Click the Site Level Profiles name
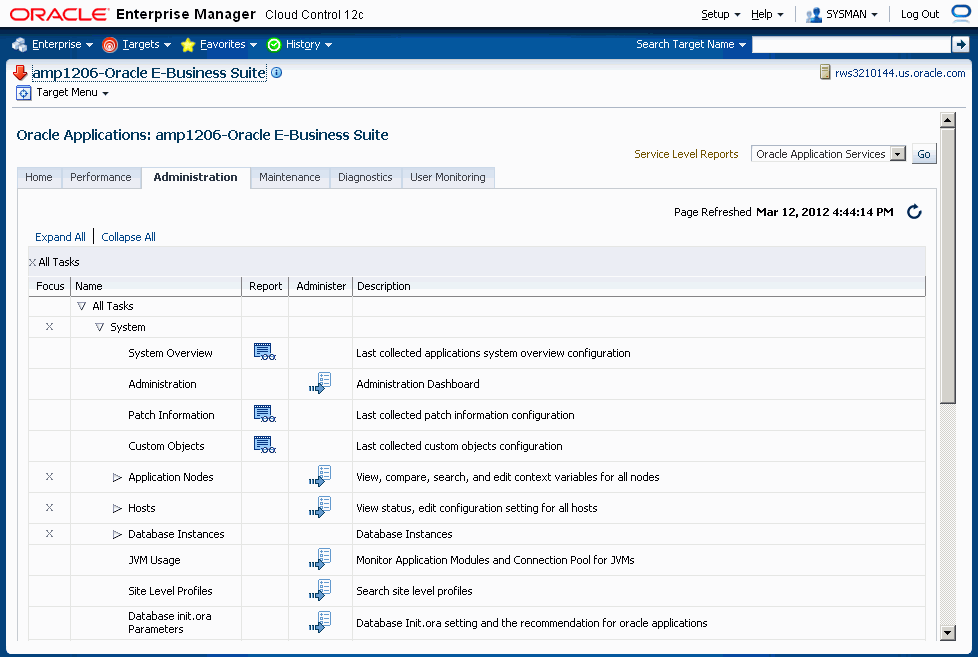The width and height of the screenshot is (978, 657). (170, 591)
